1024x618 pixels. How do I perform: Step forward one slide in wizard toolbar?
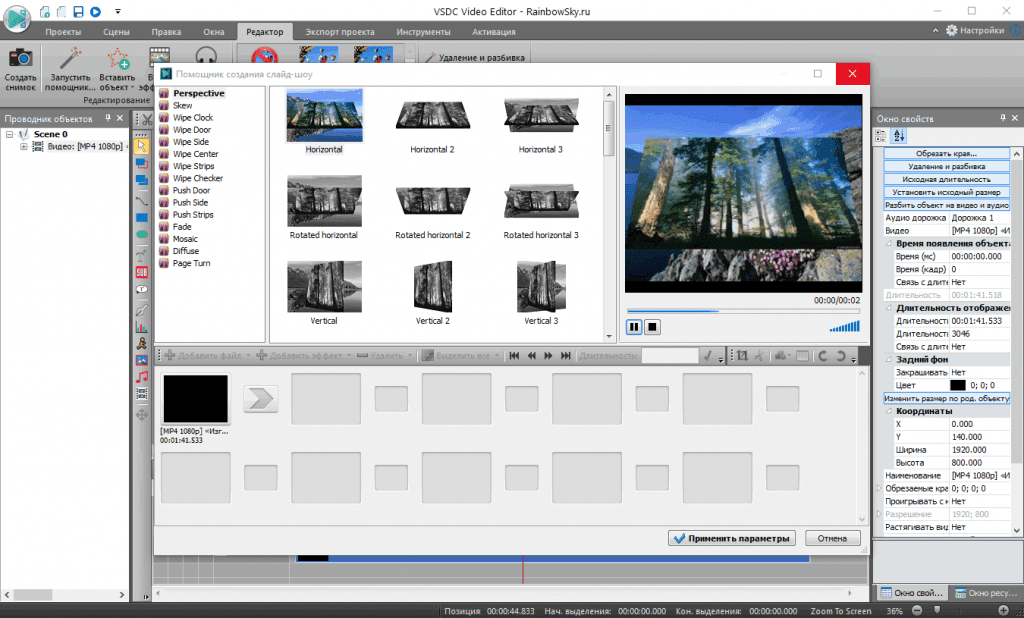click(x=548, y=355)
